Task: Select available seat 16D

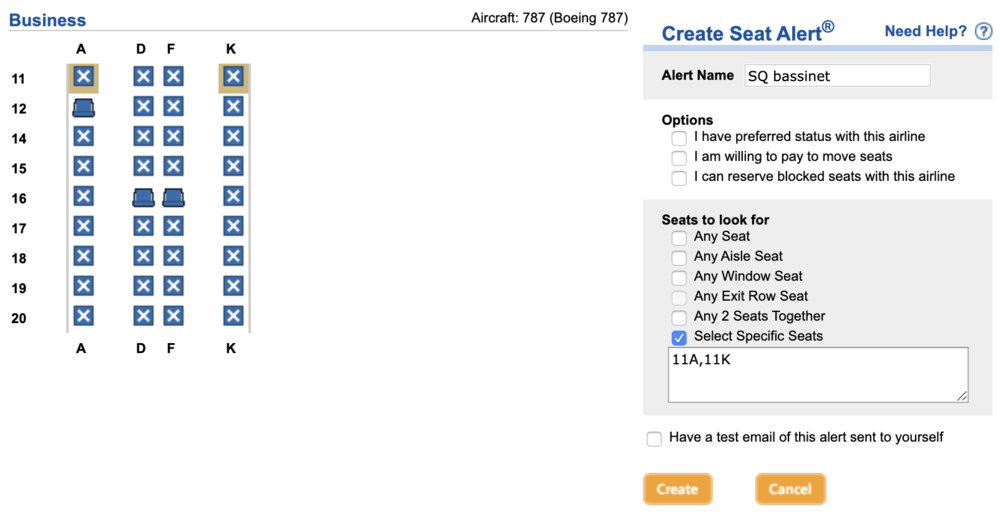Action: [143, 197]
